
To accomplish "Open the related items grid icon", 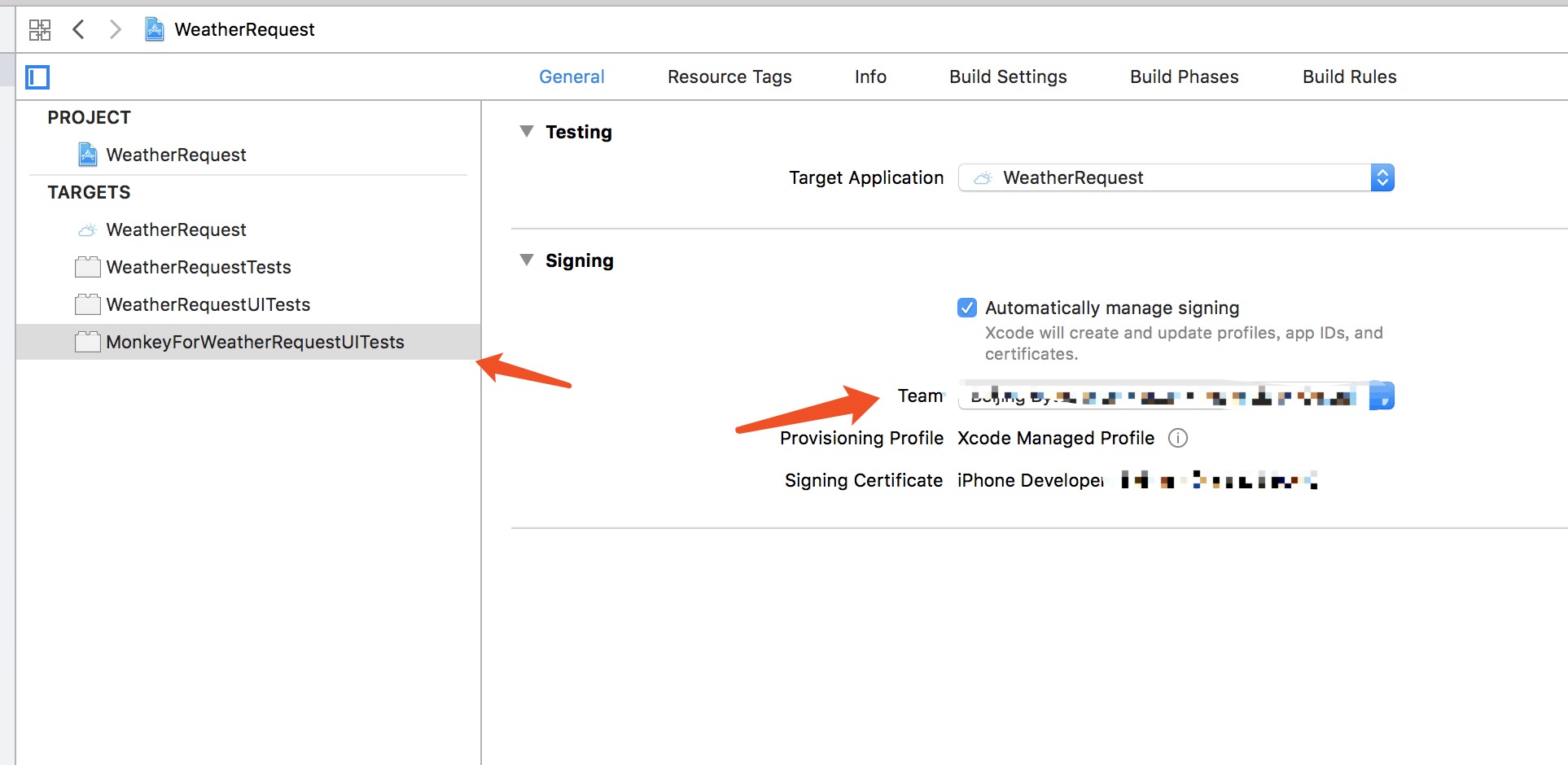I will [40, 30].
